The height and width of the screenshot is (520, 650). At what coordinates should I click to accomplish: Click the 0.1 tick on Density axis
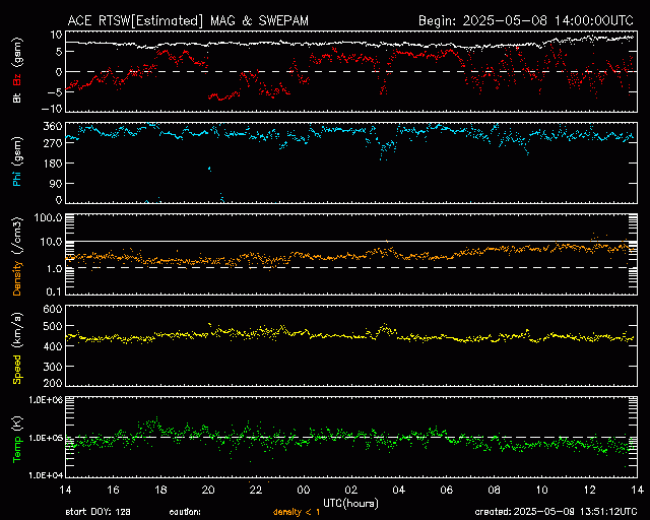point(54,292)
